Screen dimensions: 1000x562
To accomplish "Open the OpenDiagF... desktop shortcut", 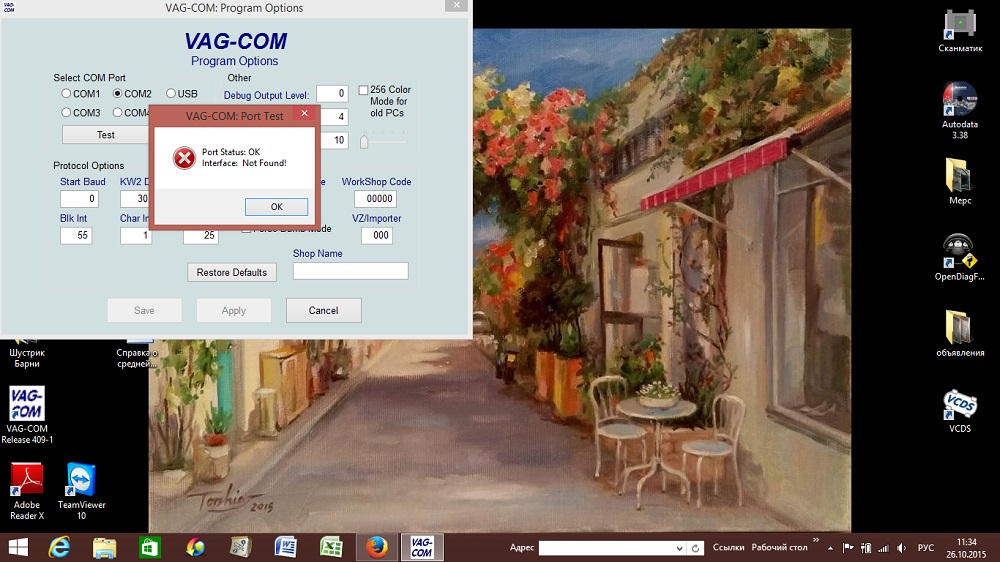I will (960, 258).
